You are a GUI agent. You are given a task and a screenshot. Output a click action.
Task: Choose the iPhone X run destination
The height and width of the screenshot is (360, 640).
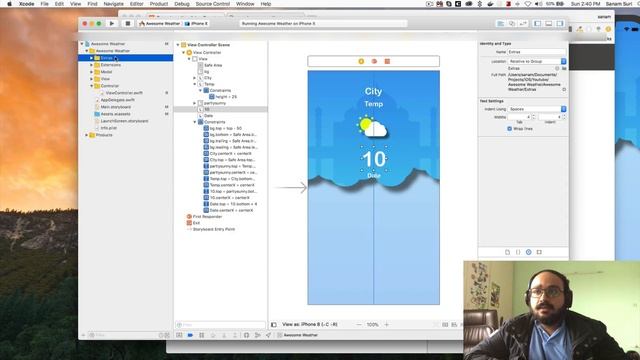[196, 24]
